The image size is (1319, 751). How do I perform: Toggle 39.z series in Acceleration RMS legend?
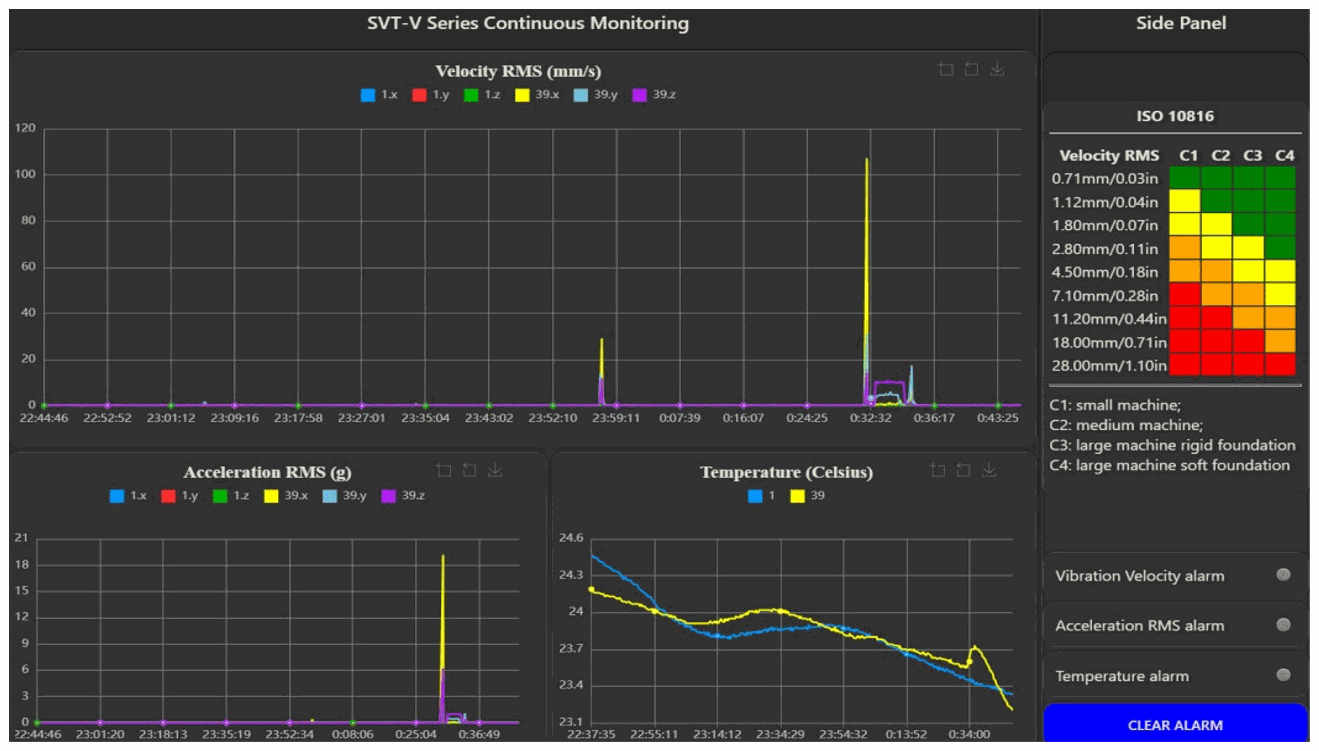coord(405,496)
